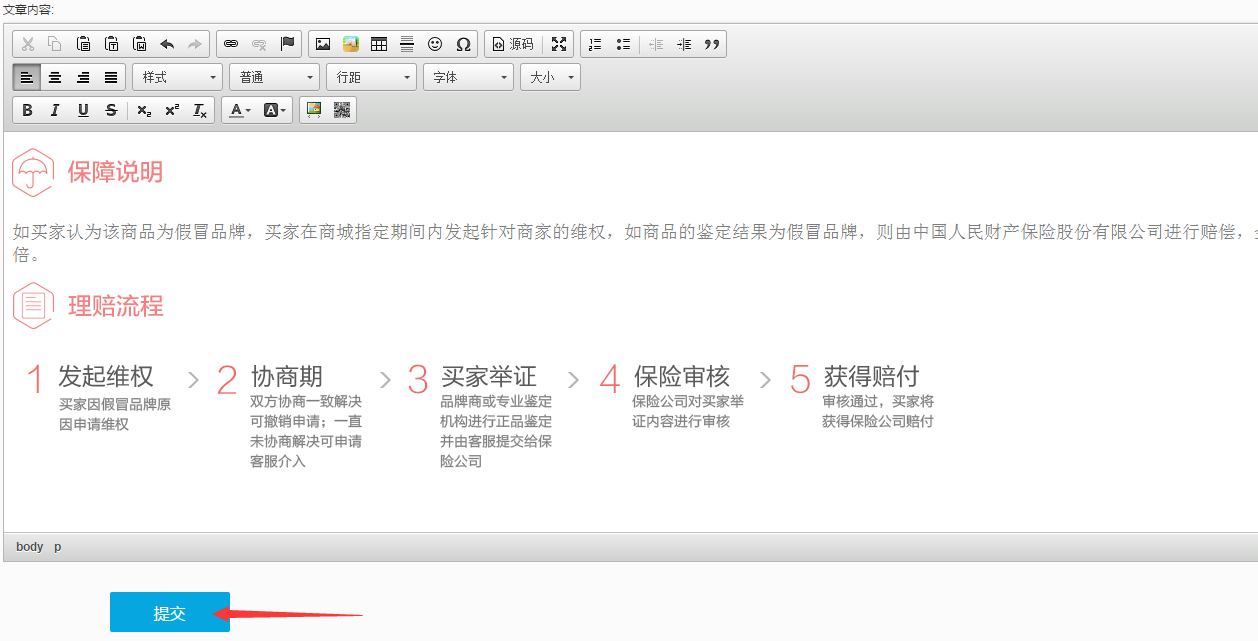Insert a bulleted list

(x=623, y=44)
